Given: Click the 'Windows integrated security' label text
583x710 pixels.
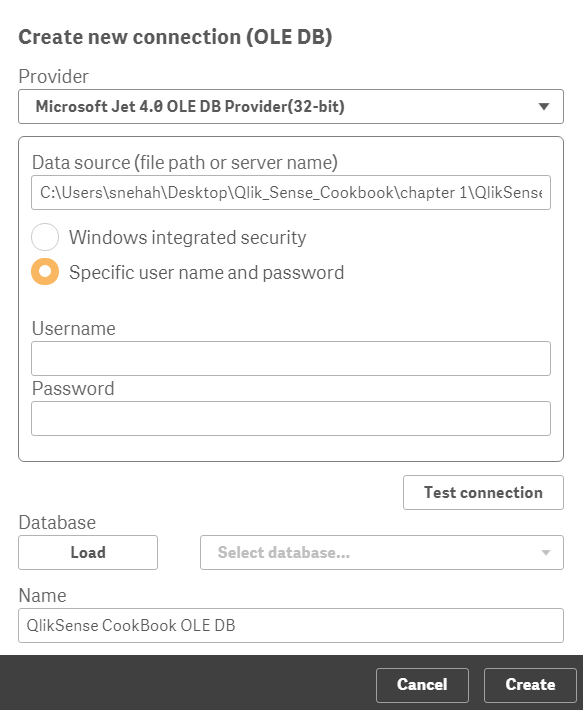Looking at the screenshot, I should 187,237.
